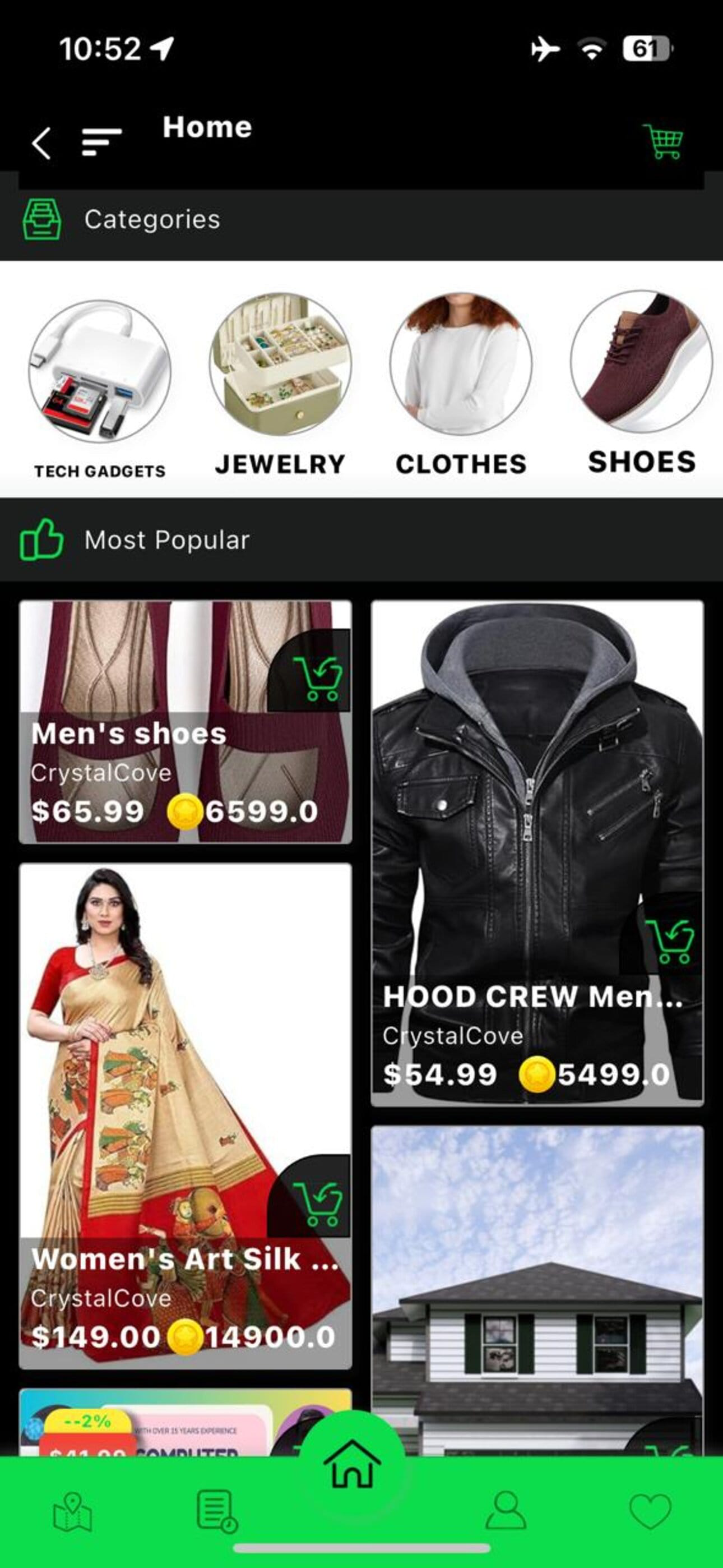Open the map location tab icon
This screenshot has width=723, height=1568.
pos(72,1512)
